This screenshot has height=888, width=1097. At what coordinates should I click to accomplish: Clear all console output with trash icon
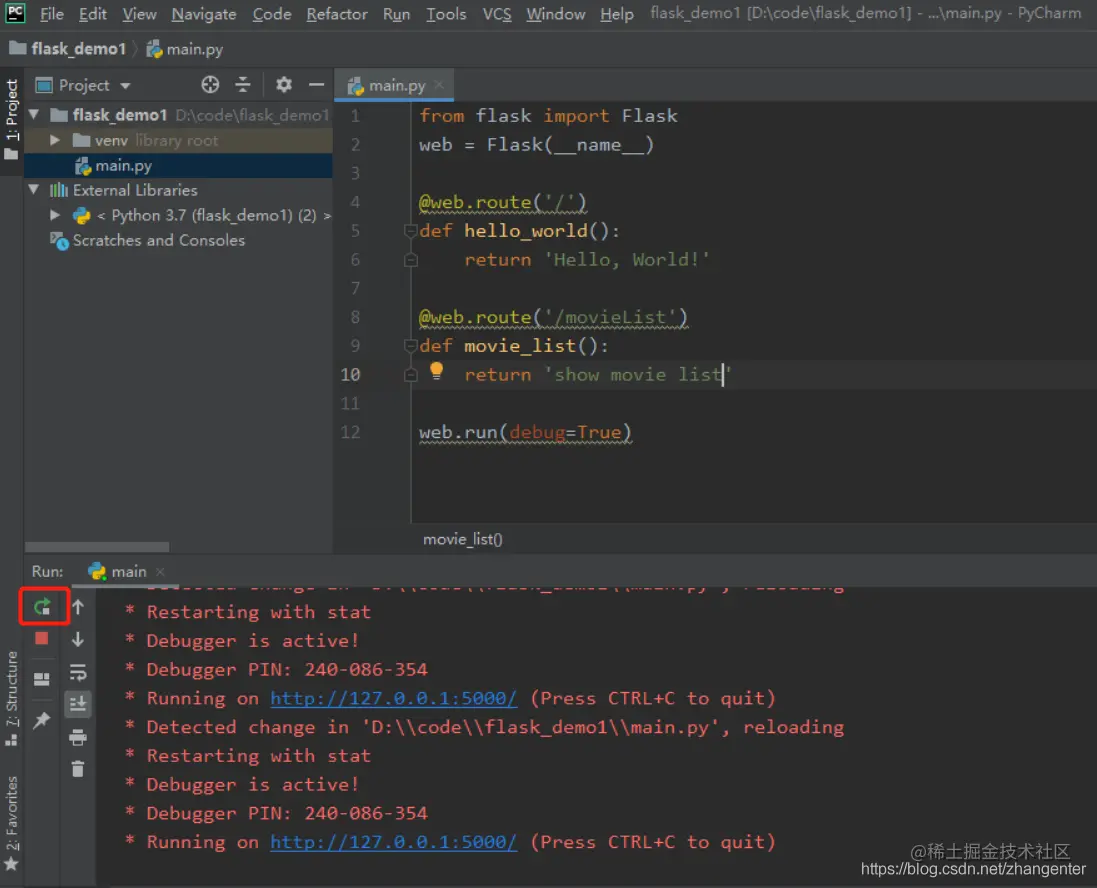78,769
